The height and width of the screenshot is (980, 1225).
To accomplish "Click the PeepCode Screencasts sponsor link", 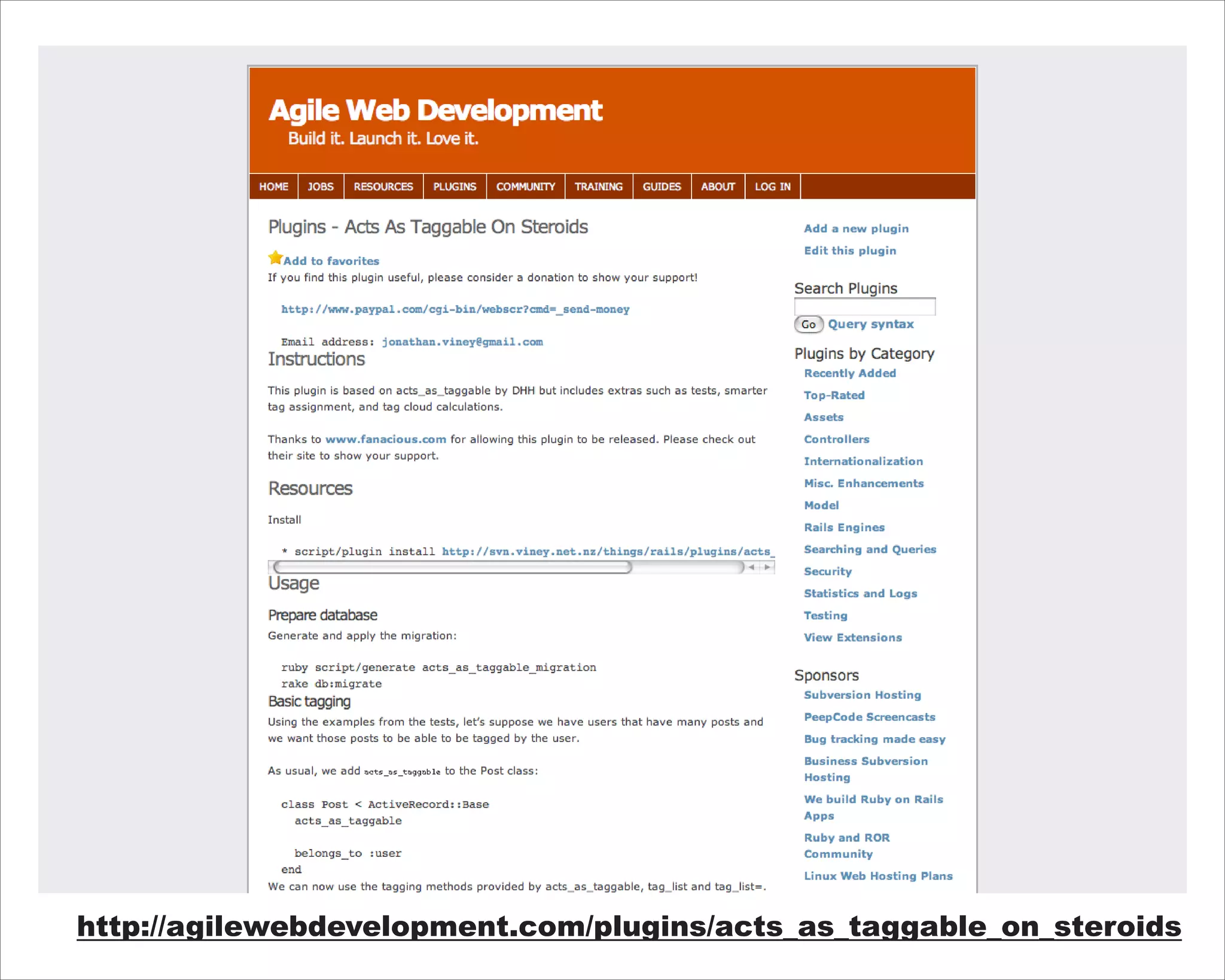I will coord(869,717).
